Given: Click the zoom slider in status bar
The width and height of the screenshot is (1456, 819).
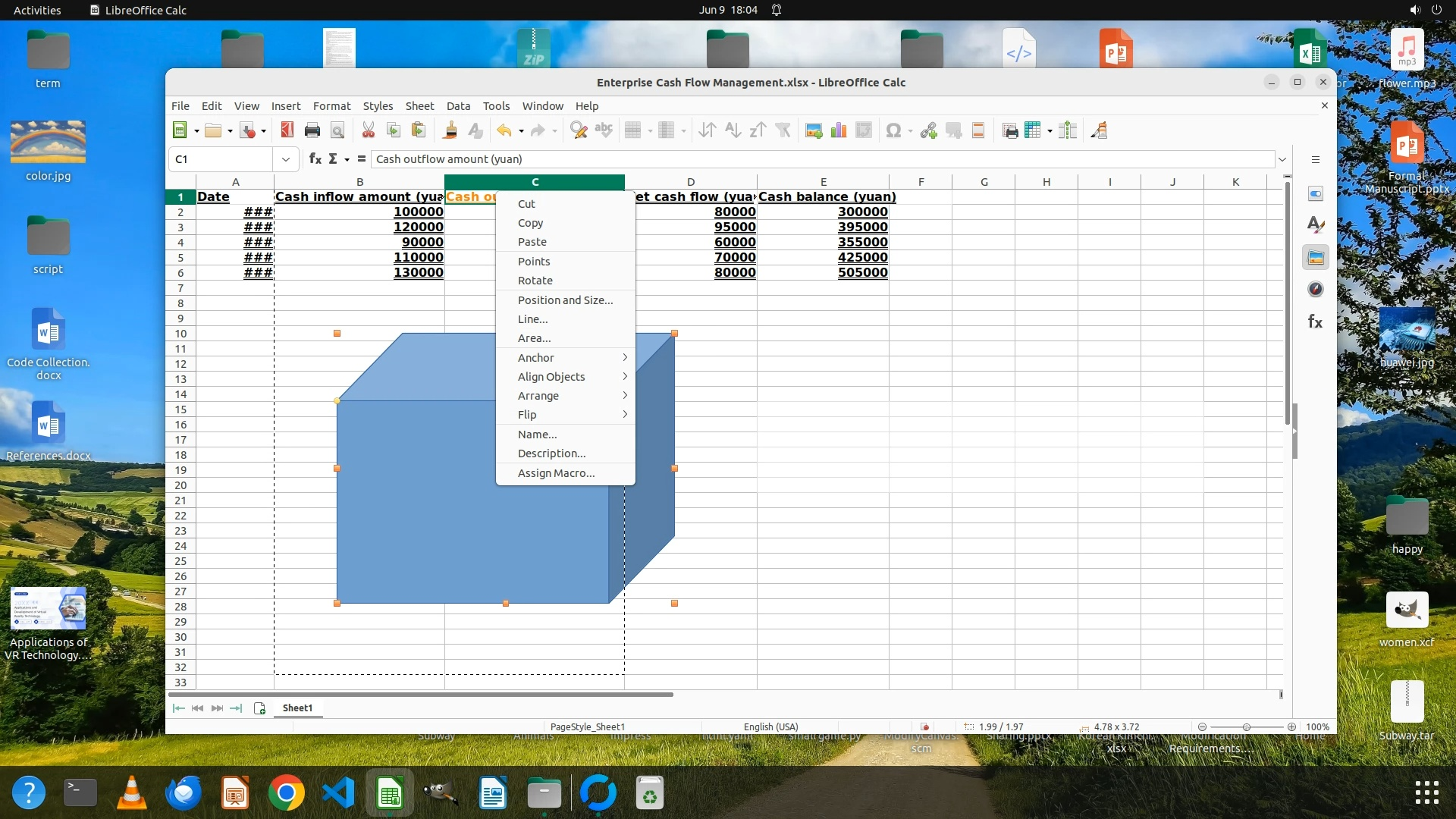Looking at the screenshot, I should point(1246,726).
